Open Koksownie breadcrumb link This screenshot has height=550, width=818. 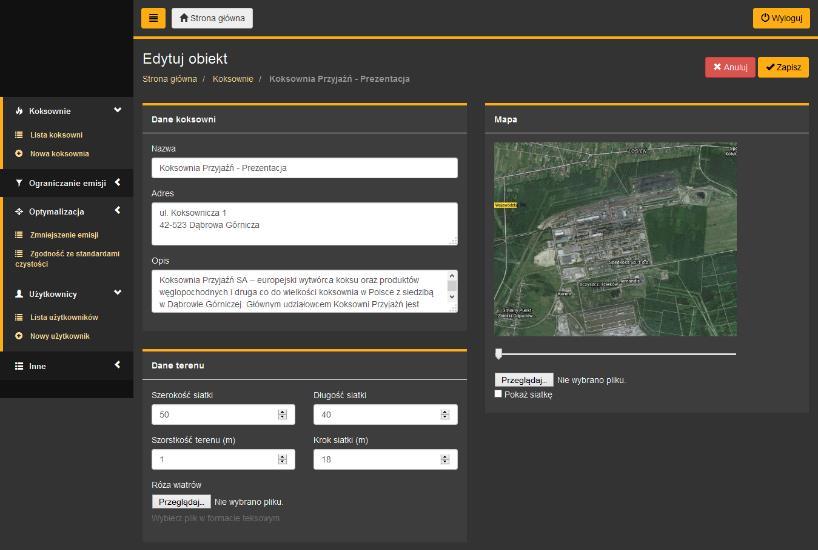tap(233, 79)
